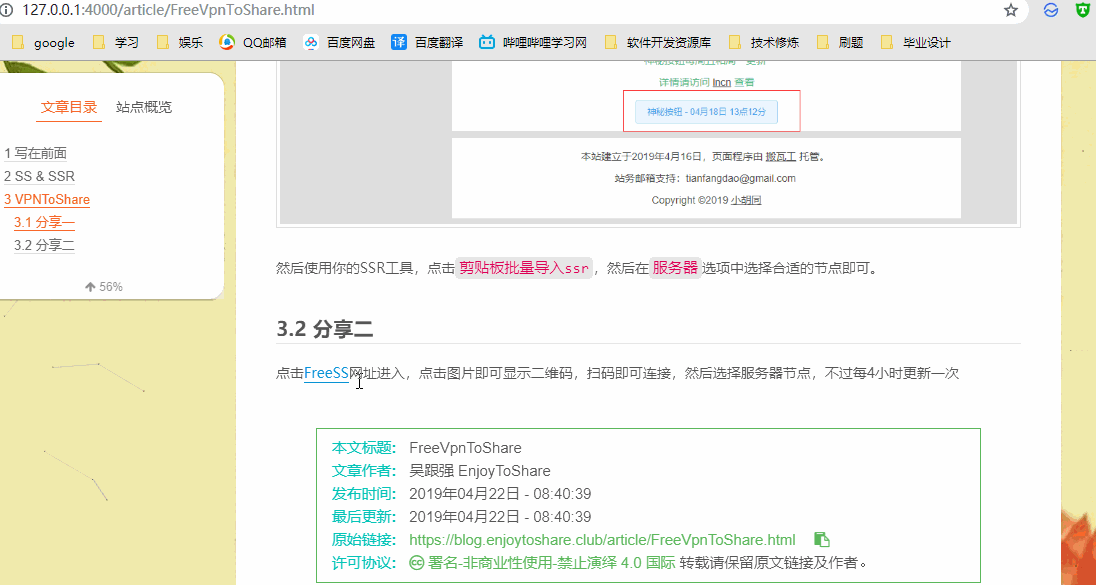Open the google bookmark folder
1096x585 pixels.
(x=43, y=43)
